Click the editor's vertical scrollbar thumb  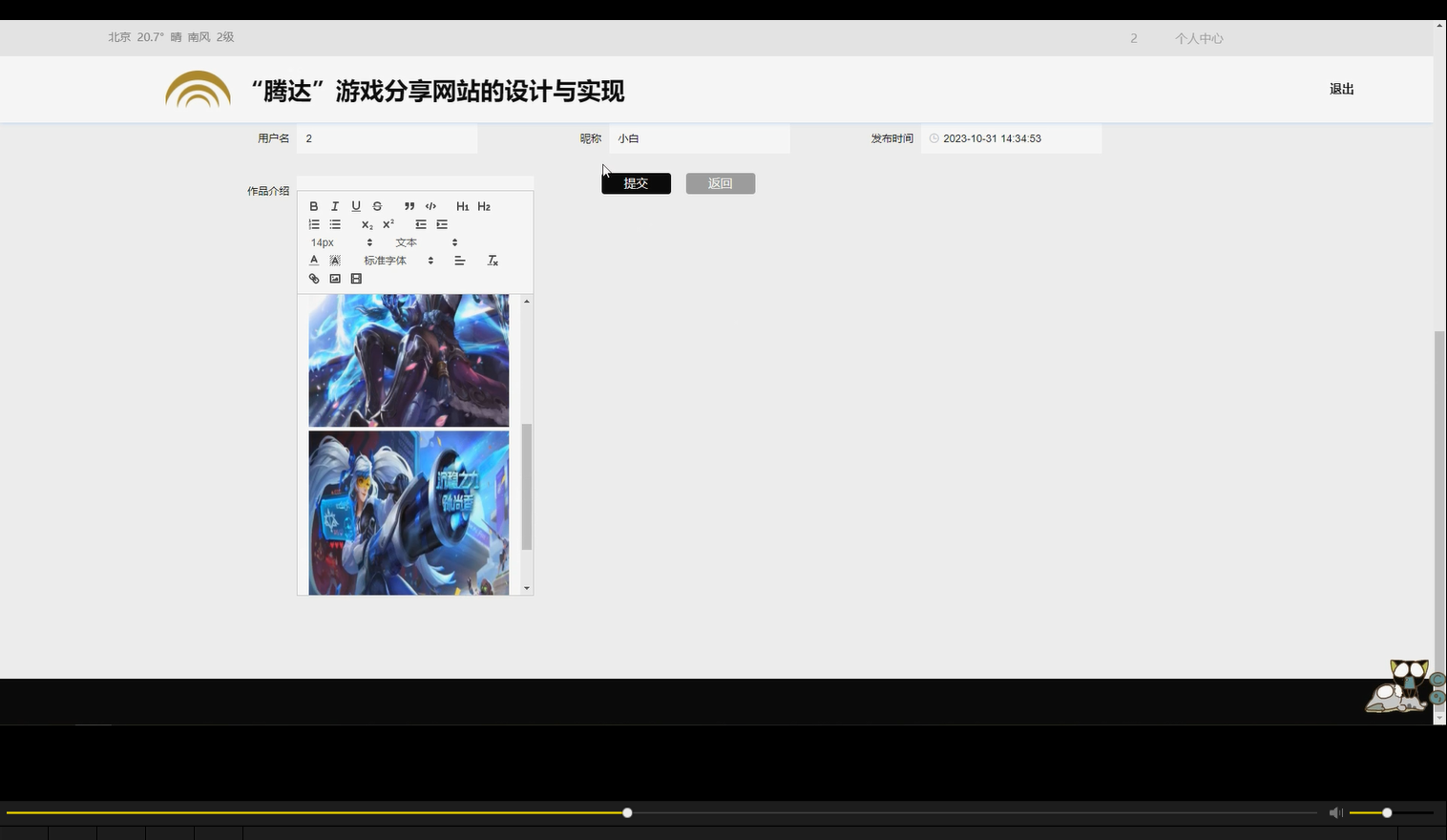point(527,488)
